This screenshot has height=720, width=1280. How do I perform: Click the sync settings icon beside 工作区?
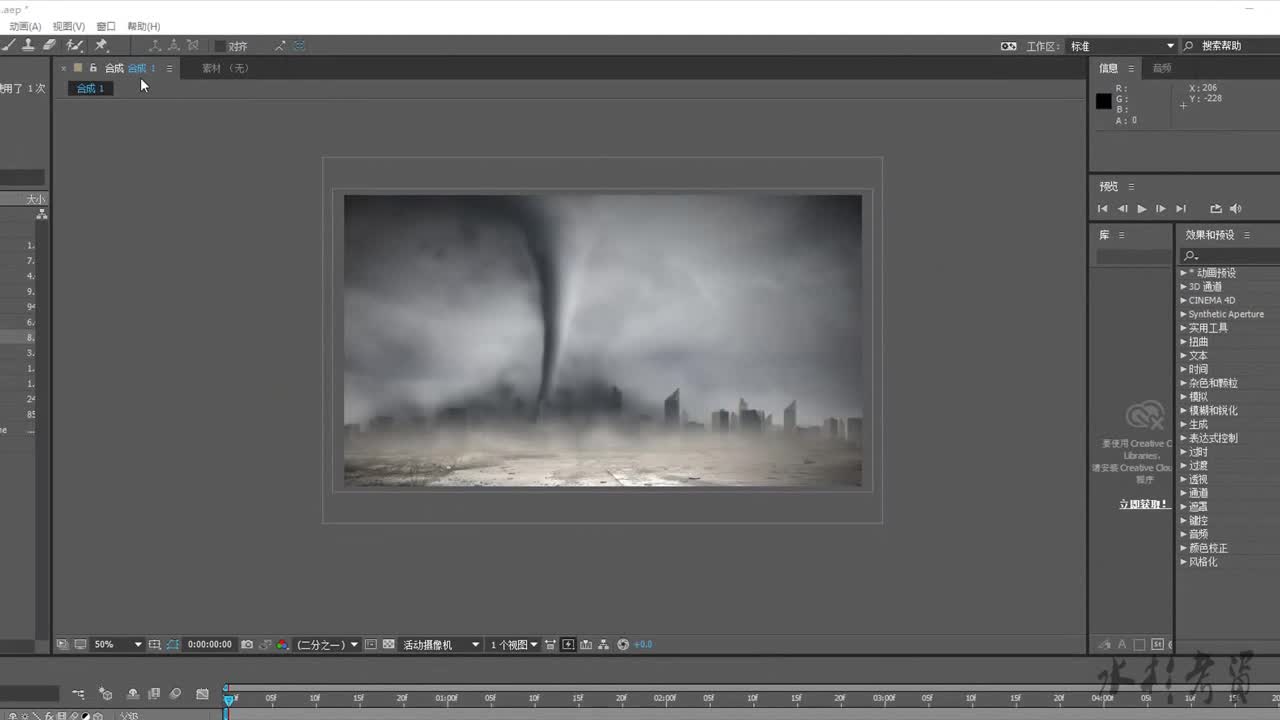click(1009, 46)
